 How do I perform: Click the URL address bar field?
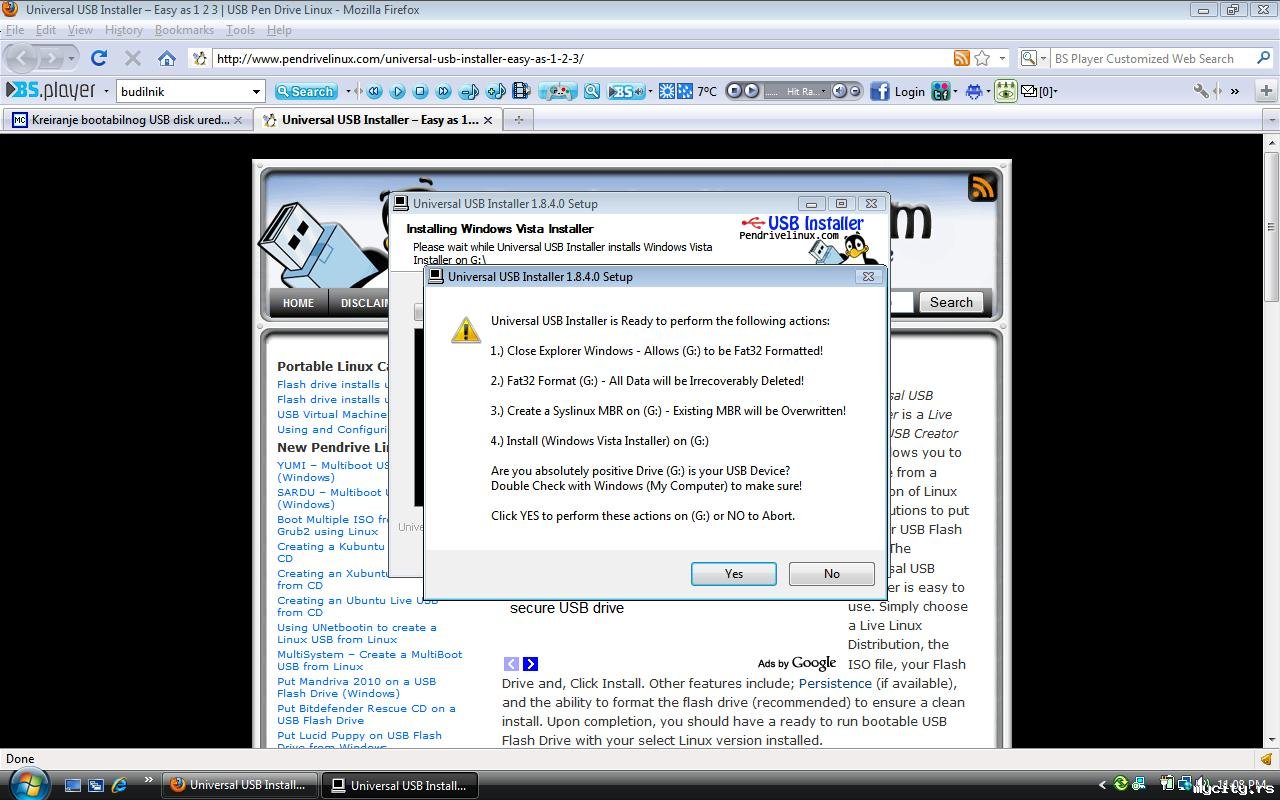580,58
